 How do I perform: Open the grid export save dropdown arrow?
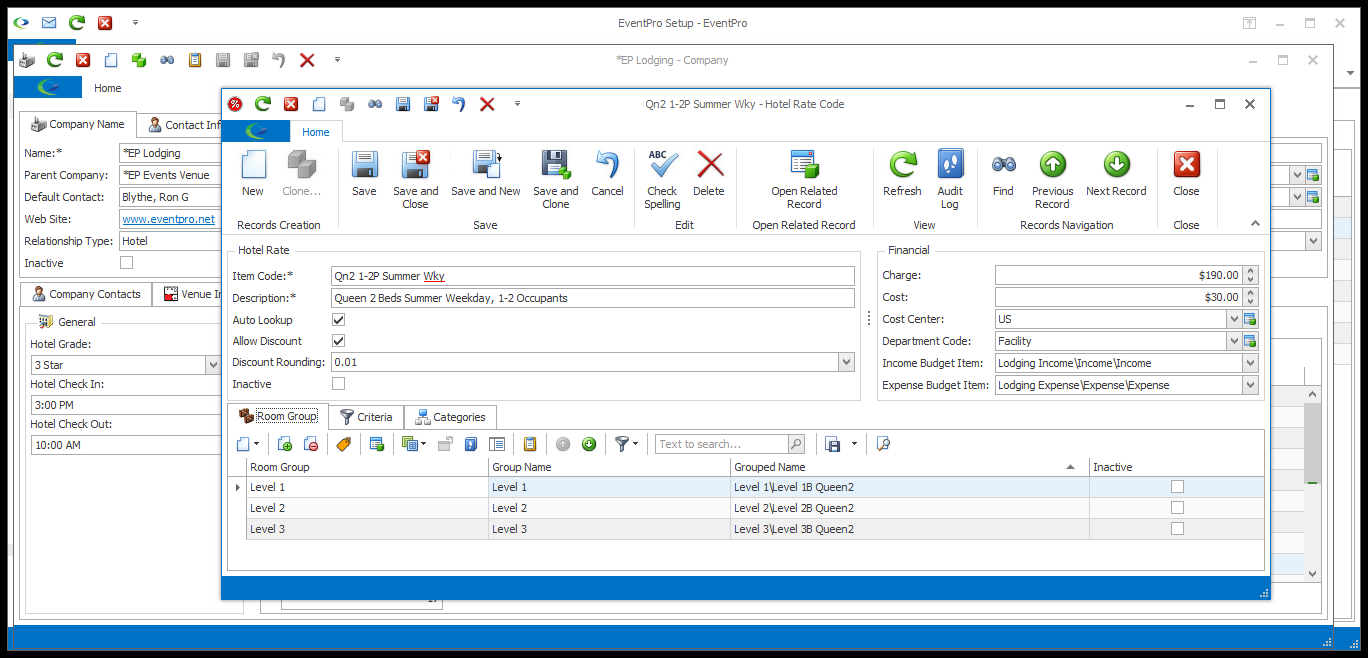[x=853, y=444]
